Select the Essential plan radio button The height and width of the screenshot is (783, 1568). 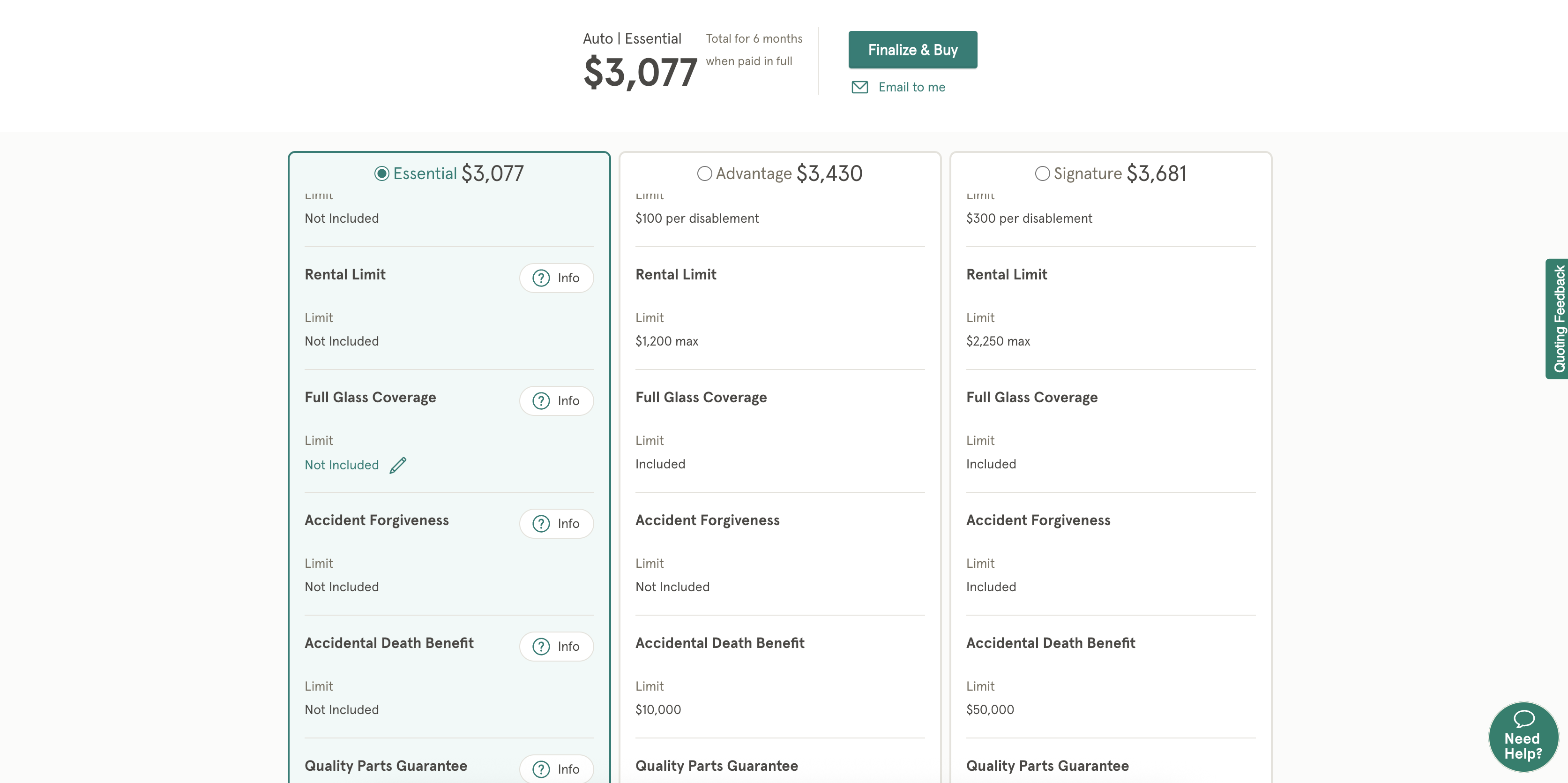pyautogui.click(x=381, y=173)
